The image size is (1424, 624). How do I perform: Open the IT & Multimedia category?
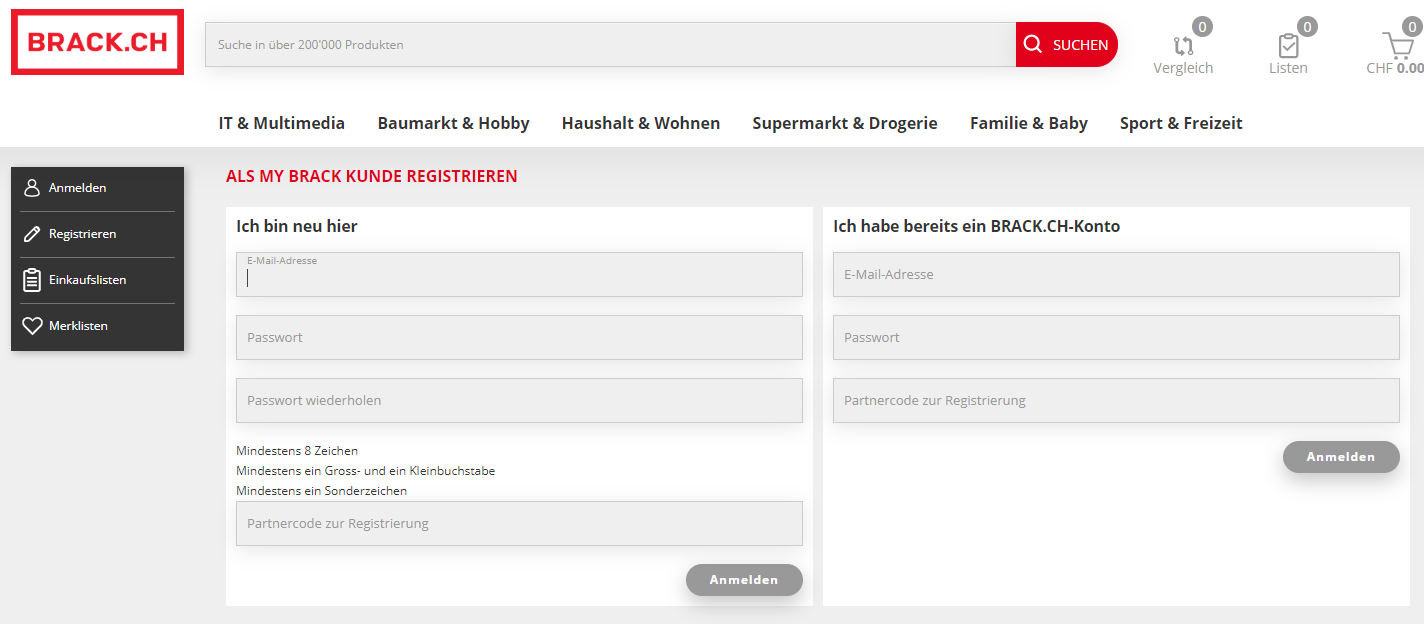coord(282,123)
